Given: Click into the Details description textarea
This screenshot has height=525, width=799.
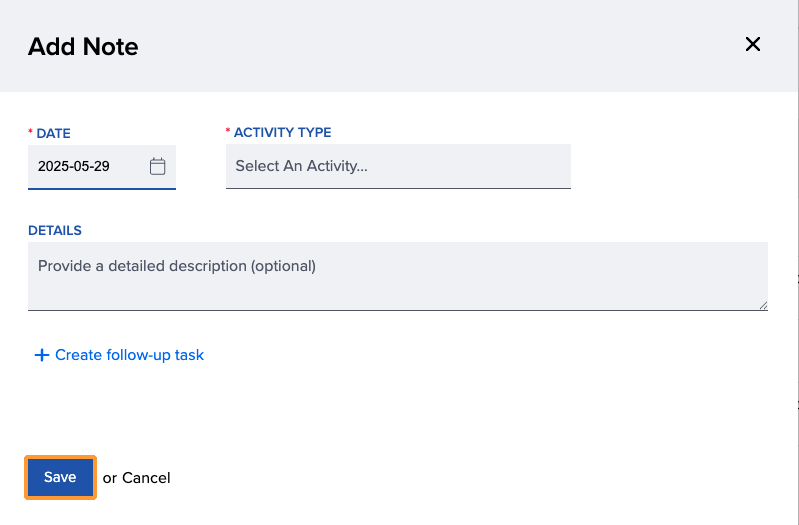Looking at the screenshot, I should 397,276.
